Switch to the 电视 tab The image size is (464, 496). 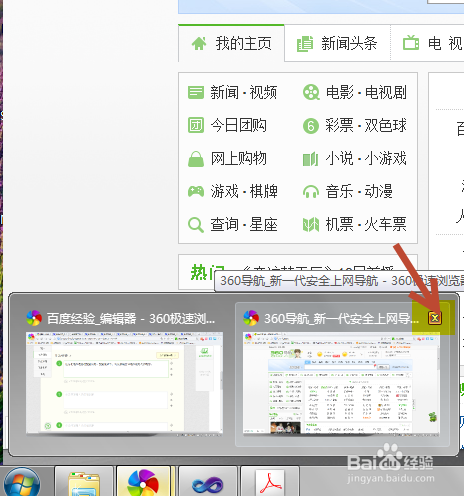427,44
